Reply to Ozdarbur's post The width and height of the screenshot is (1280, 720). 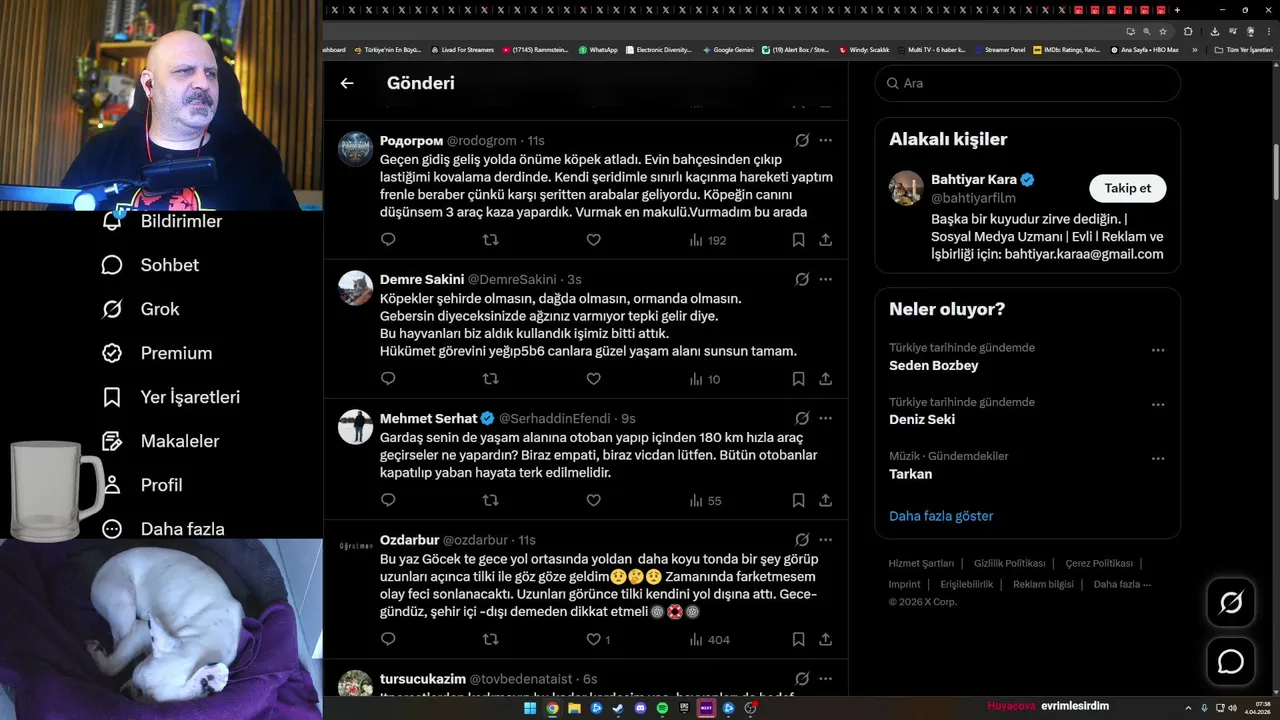point(388,639)
